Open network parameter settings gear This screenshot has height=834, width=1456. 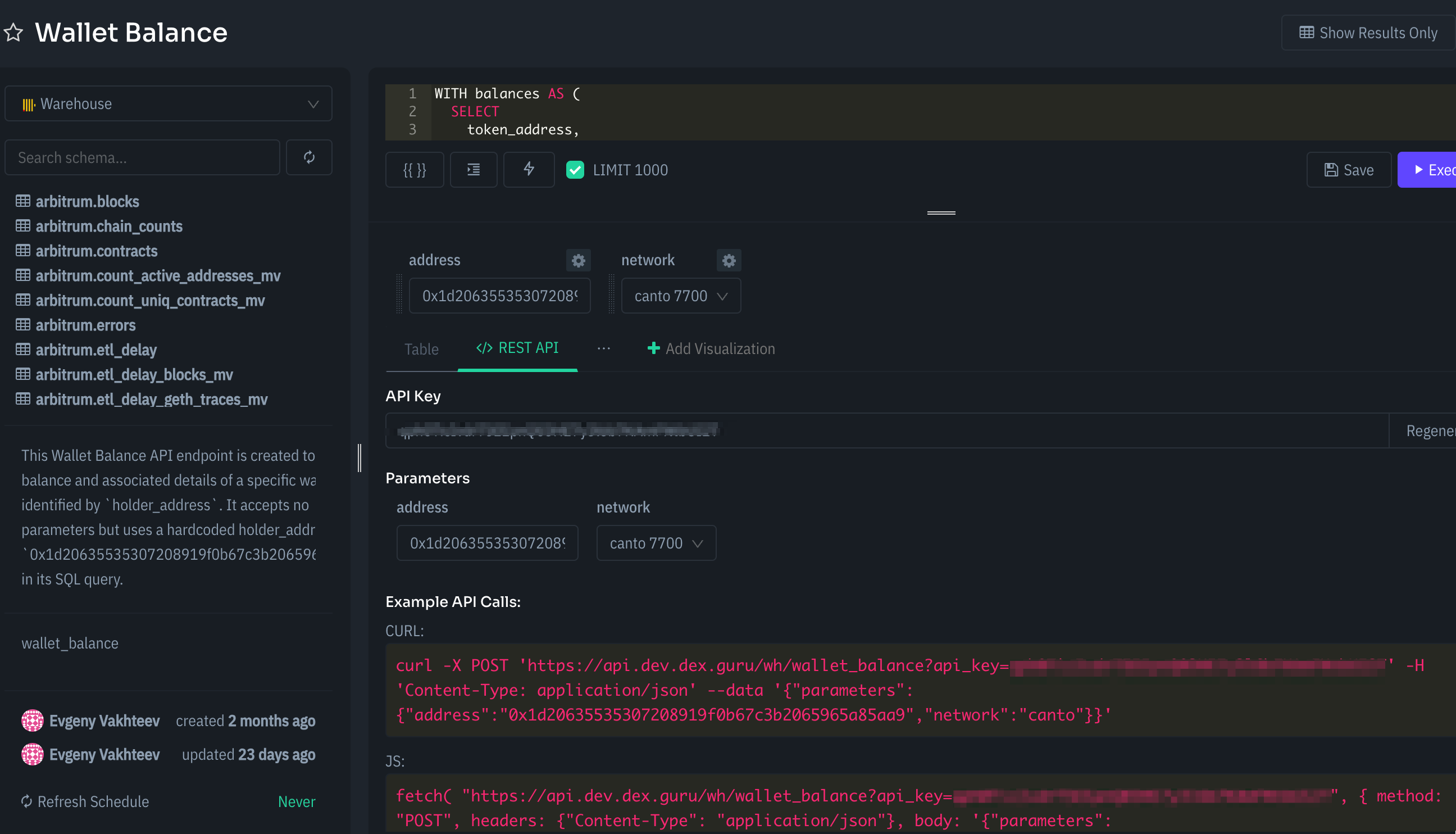pos(729,260)
